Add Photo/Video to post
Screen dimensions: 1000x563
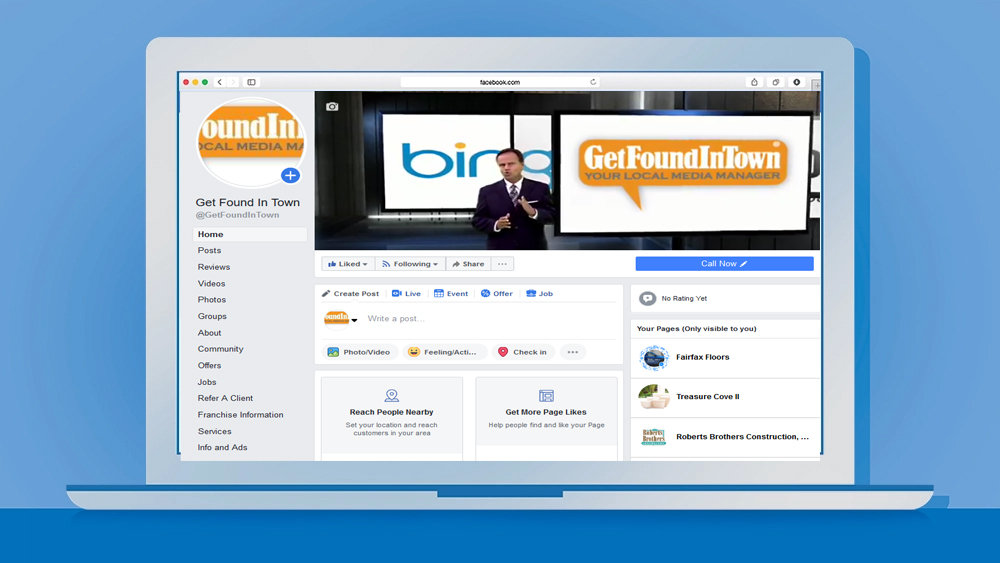click(360, 352)
